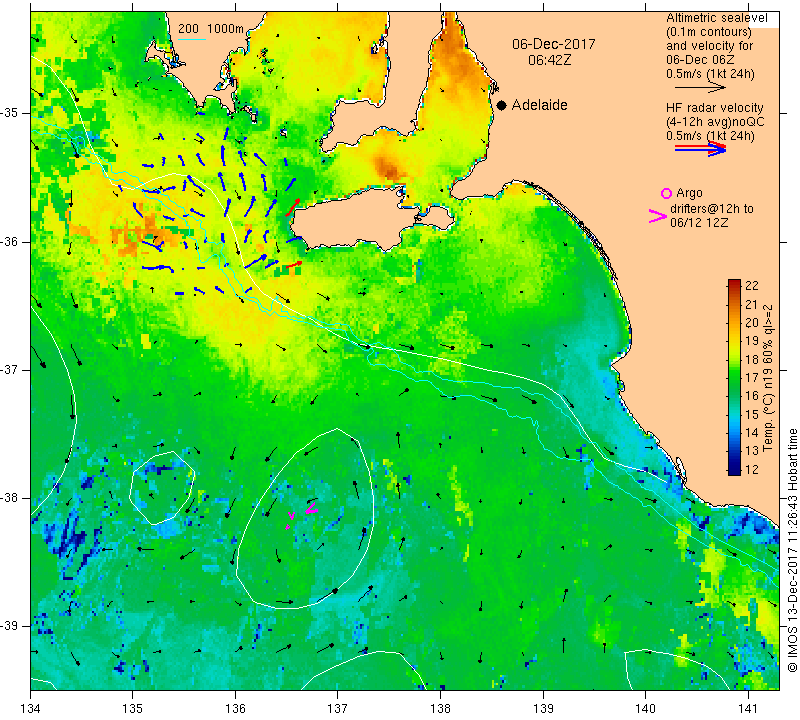Click the latitude label -39
800x720 pixels.
(x=10, y=626)
